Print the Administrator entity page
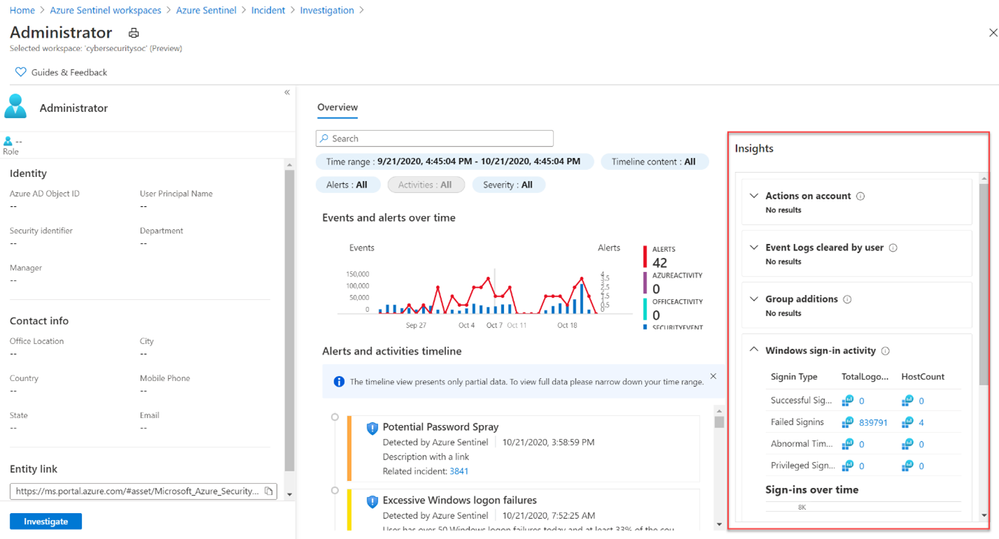 point(134,33)
